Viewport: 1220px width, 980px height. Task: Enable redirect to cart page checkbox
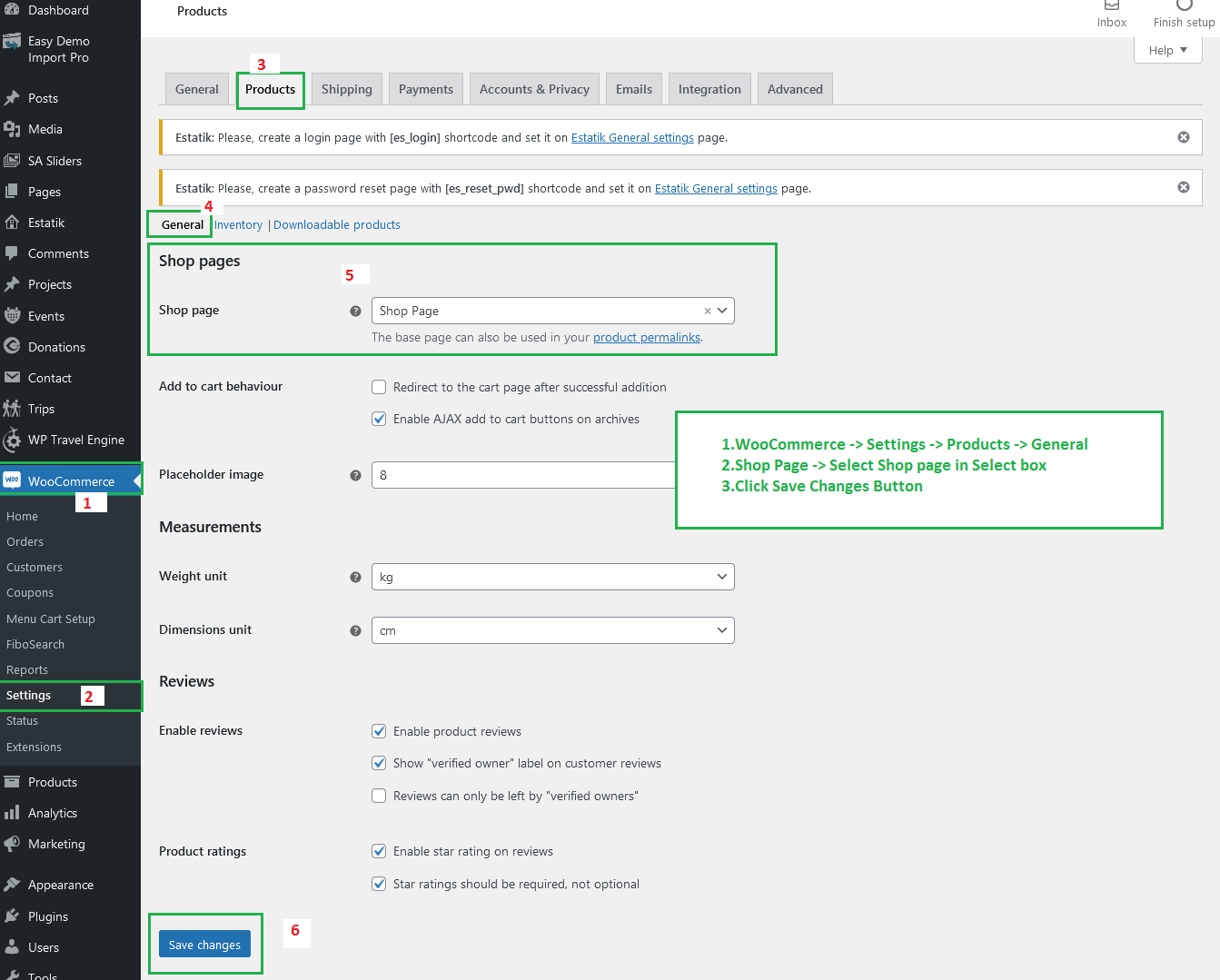(379, 387)
